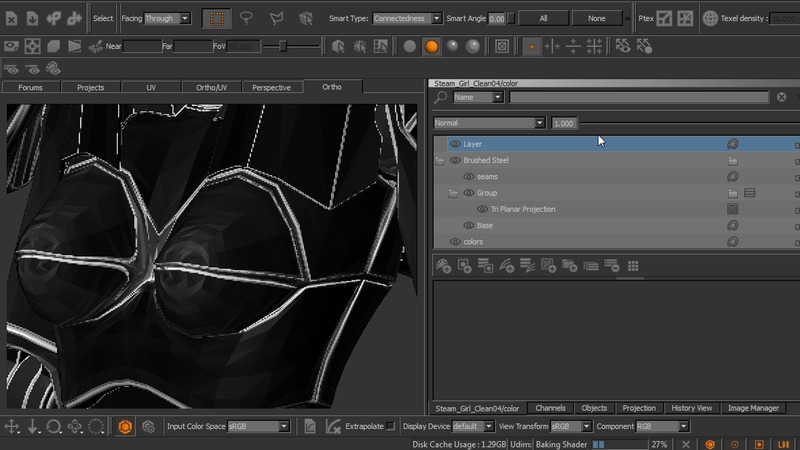Click the orange hexagon icon in bottom toolbar
800x450 pixels.
pyautogui.click(x=125, y=426)
